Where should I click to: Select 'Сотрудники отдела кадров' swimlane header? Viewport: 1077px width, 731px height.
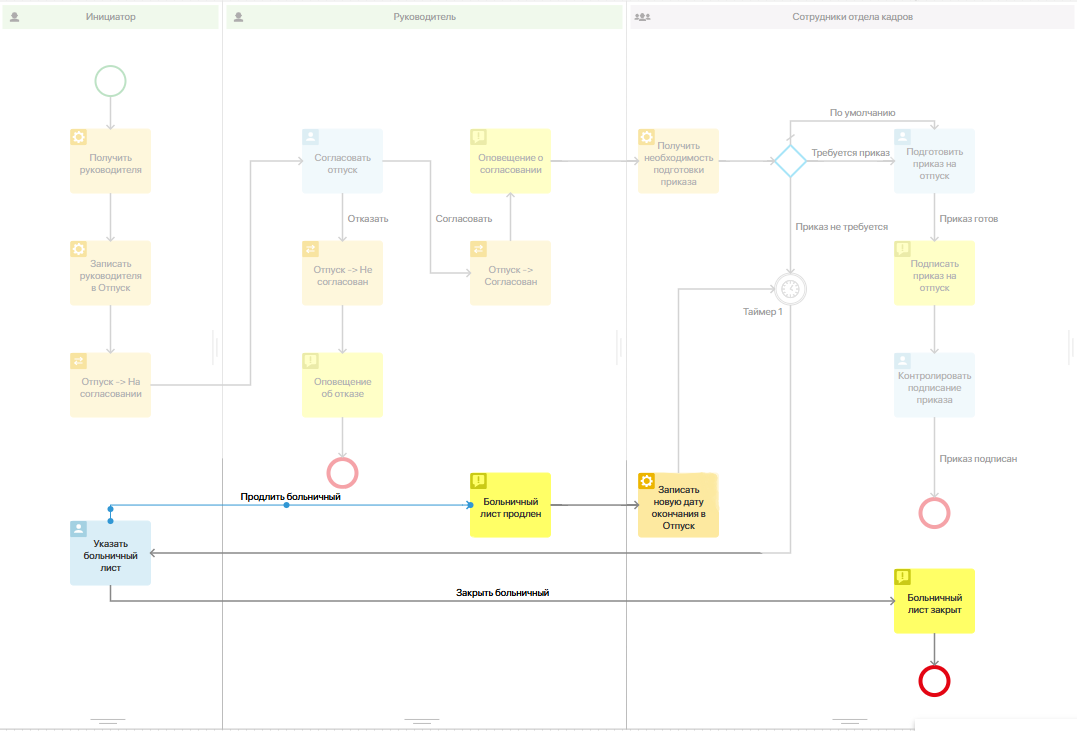(x=852, y=16)
